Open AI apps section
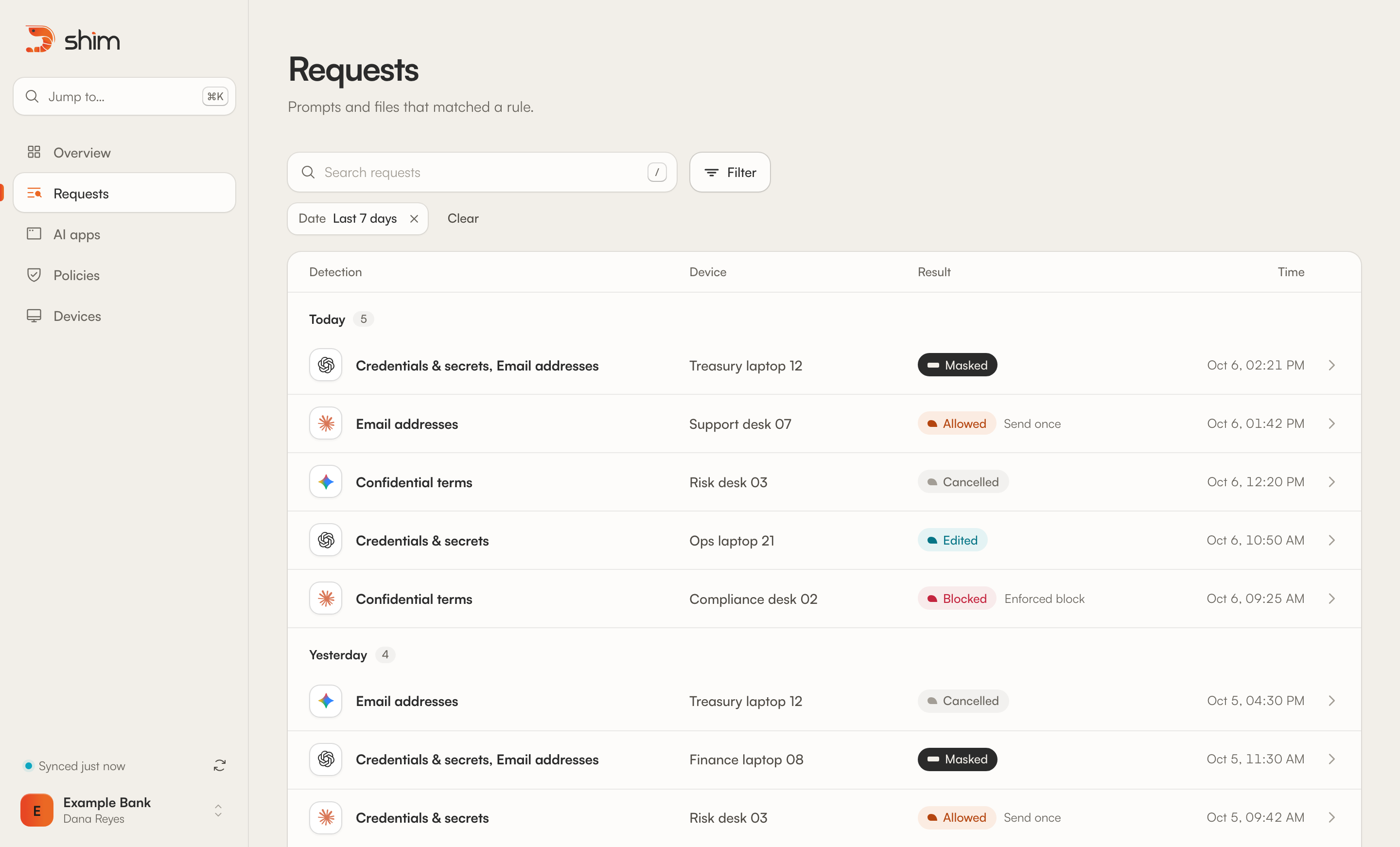Image resolution: width=1400 pixels, height=847 pixels. coord(124,234)
